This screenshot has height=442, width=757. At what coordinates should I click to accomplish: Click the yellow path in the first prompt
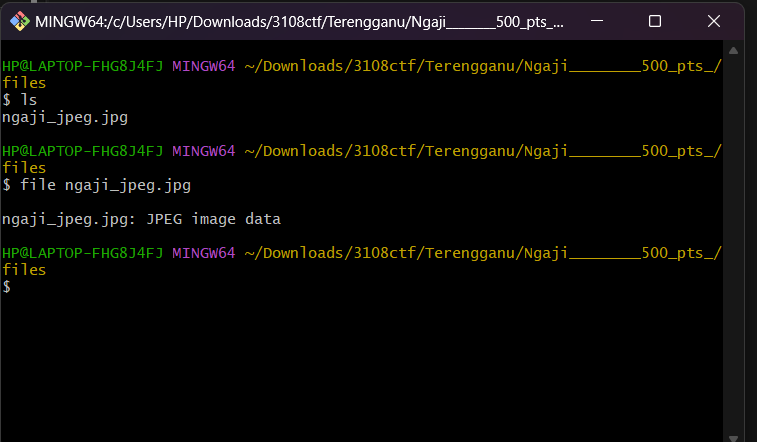pyautogui.click(x=482, y=66)
